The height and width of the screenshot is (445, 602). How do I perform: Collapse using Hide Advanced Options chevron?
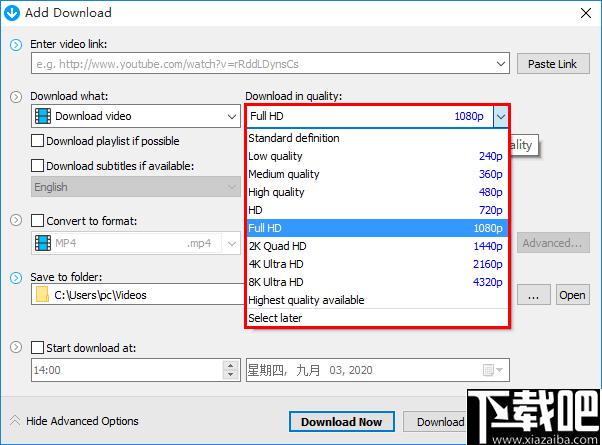[x=15, y=421]
